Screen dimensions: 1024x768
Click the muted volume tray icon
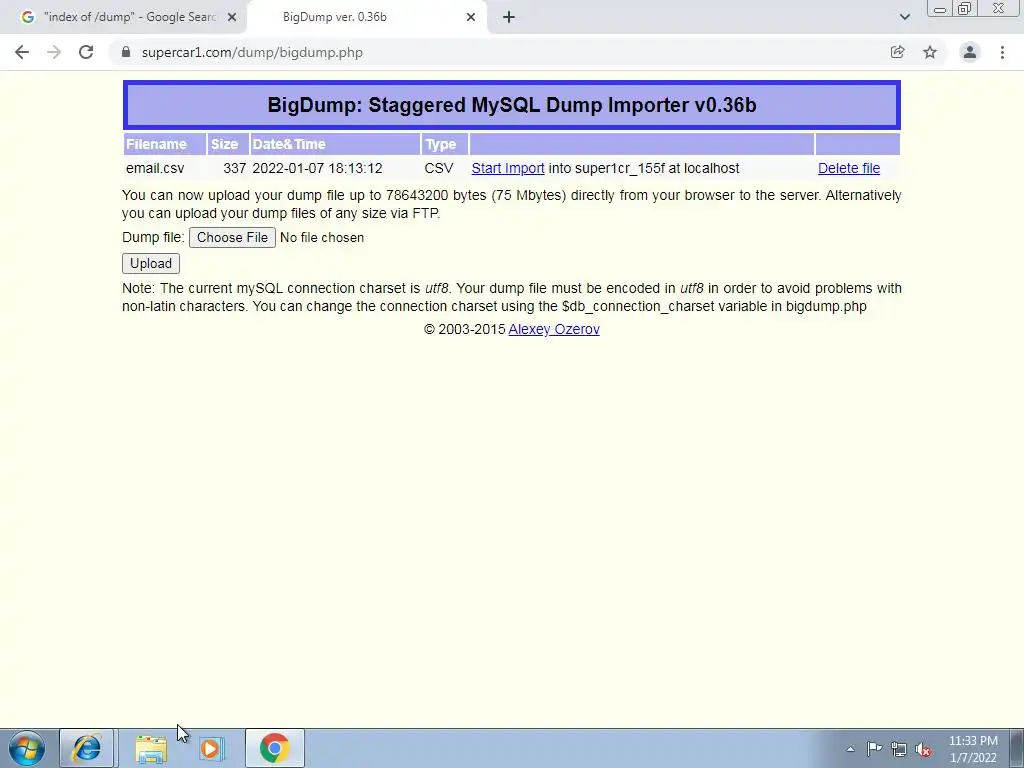point(923,749)
